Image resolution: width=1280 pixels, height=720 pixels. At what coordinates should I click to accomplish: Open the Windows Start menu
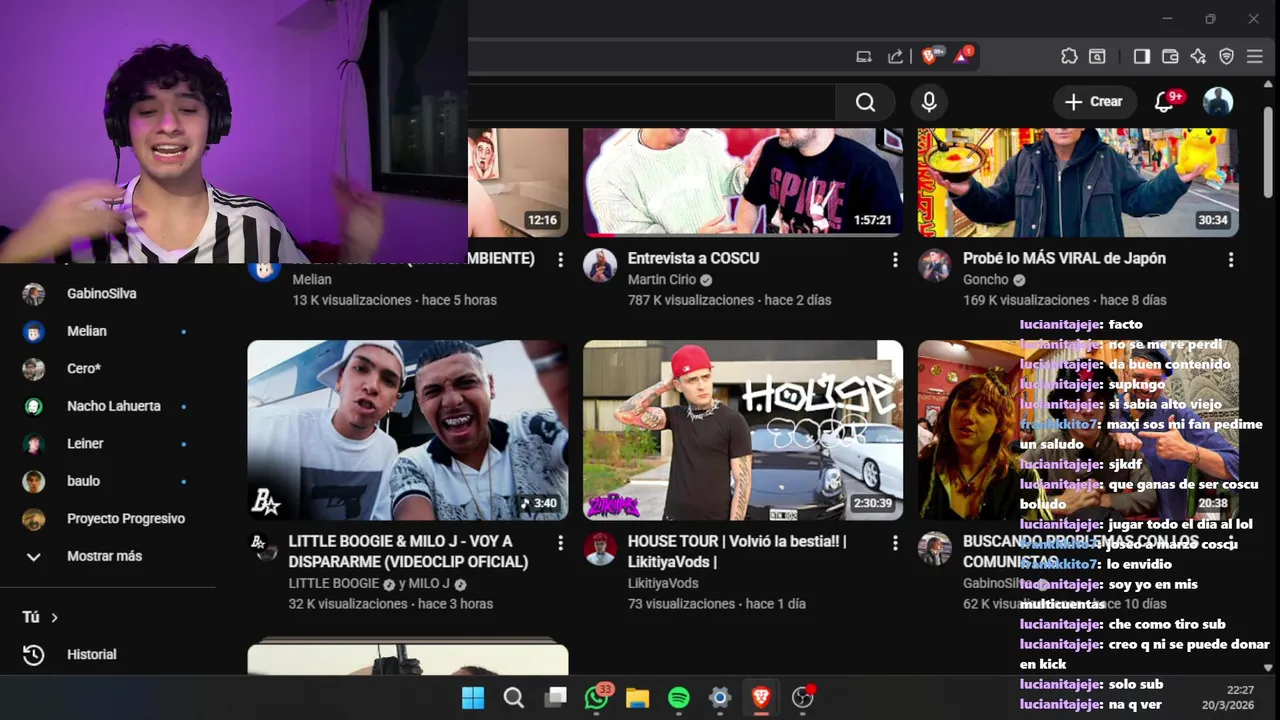473,698
